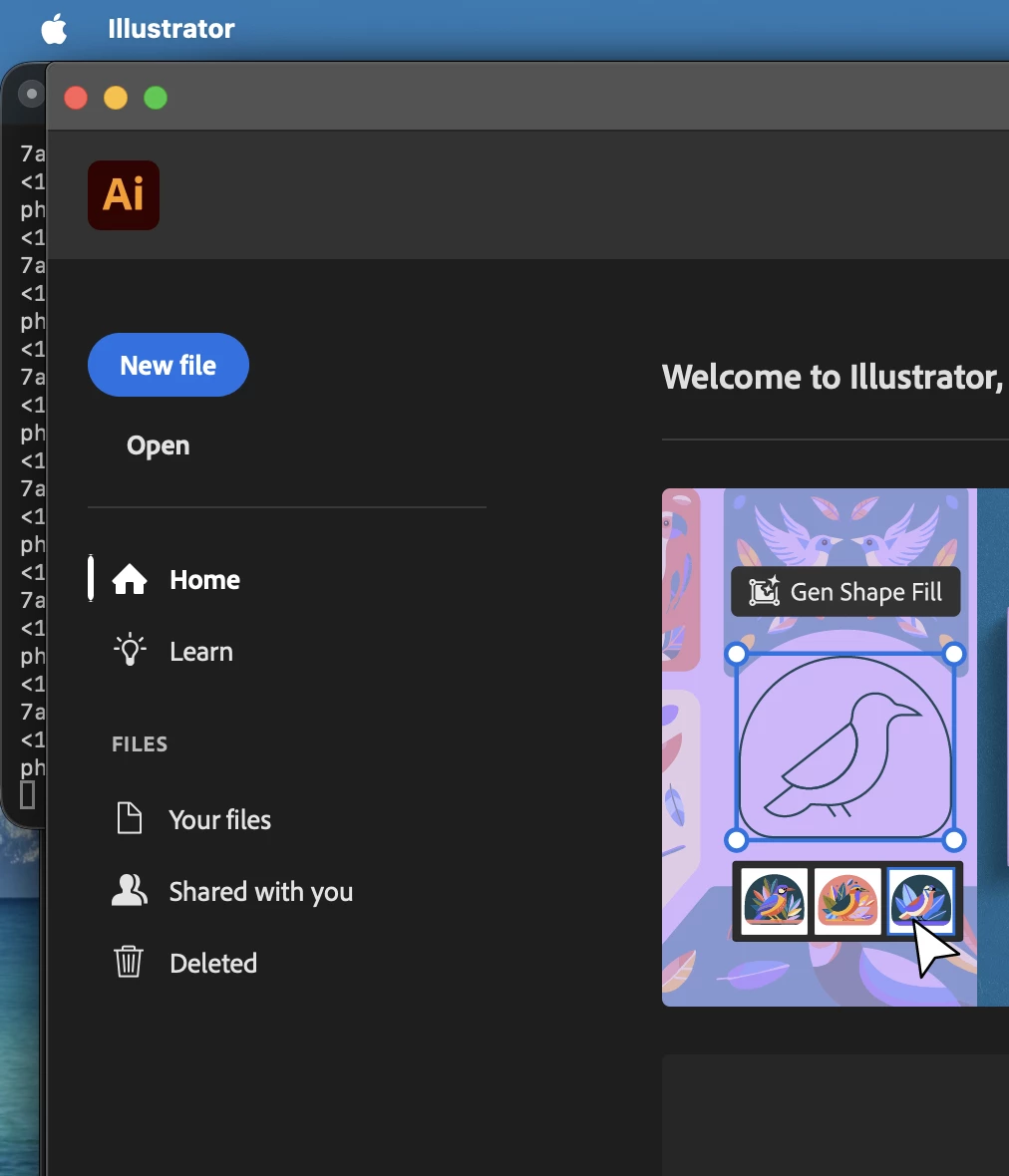Click the Adobe Illustrator Ai logo
Viewport: 1009px width, 1176px height.
coord(124,195)
